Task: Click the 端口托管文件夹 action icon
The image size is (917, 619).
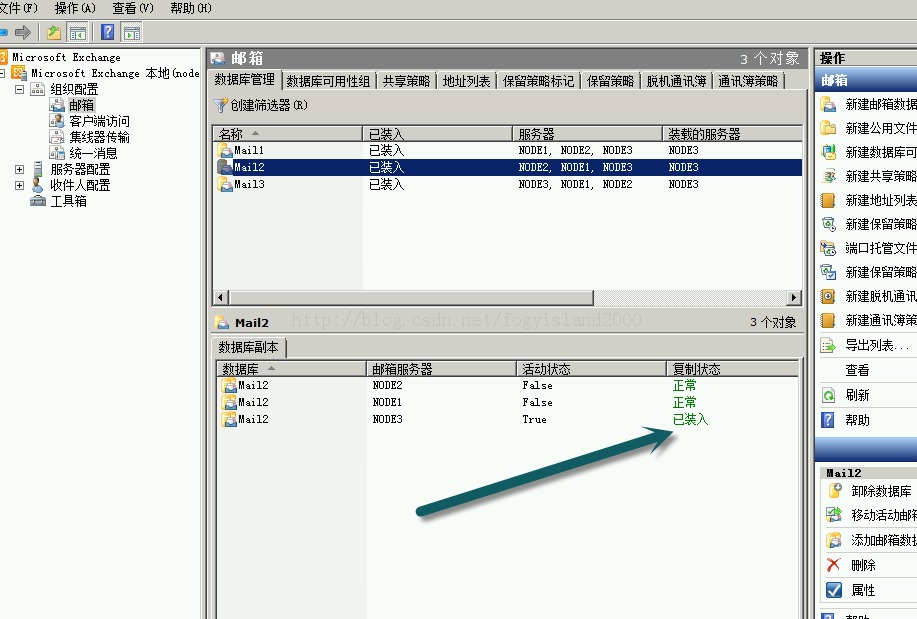Action: (x=828, y=248)
